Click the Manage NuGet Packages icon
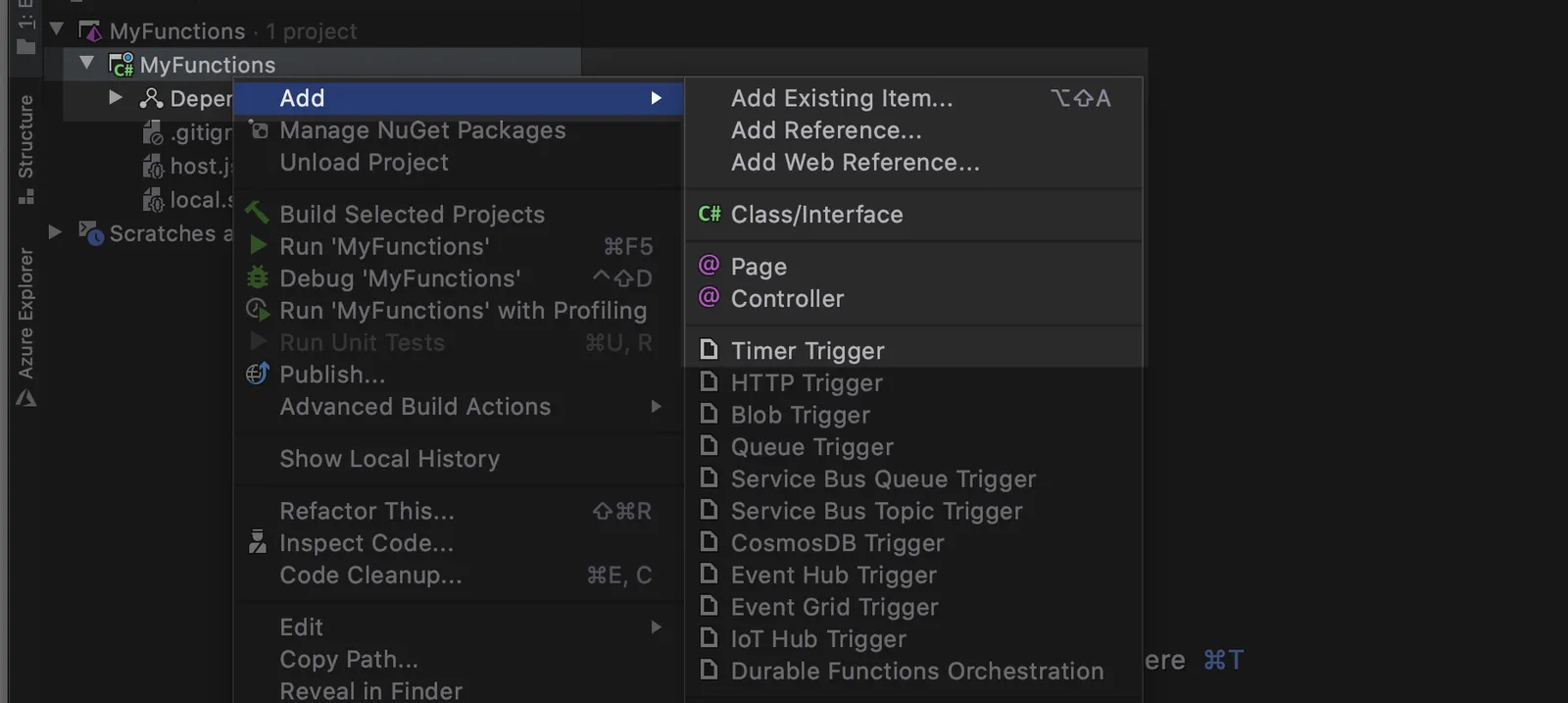This screenshot has width=1568, height=703. [259, 128]
